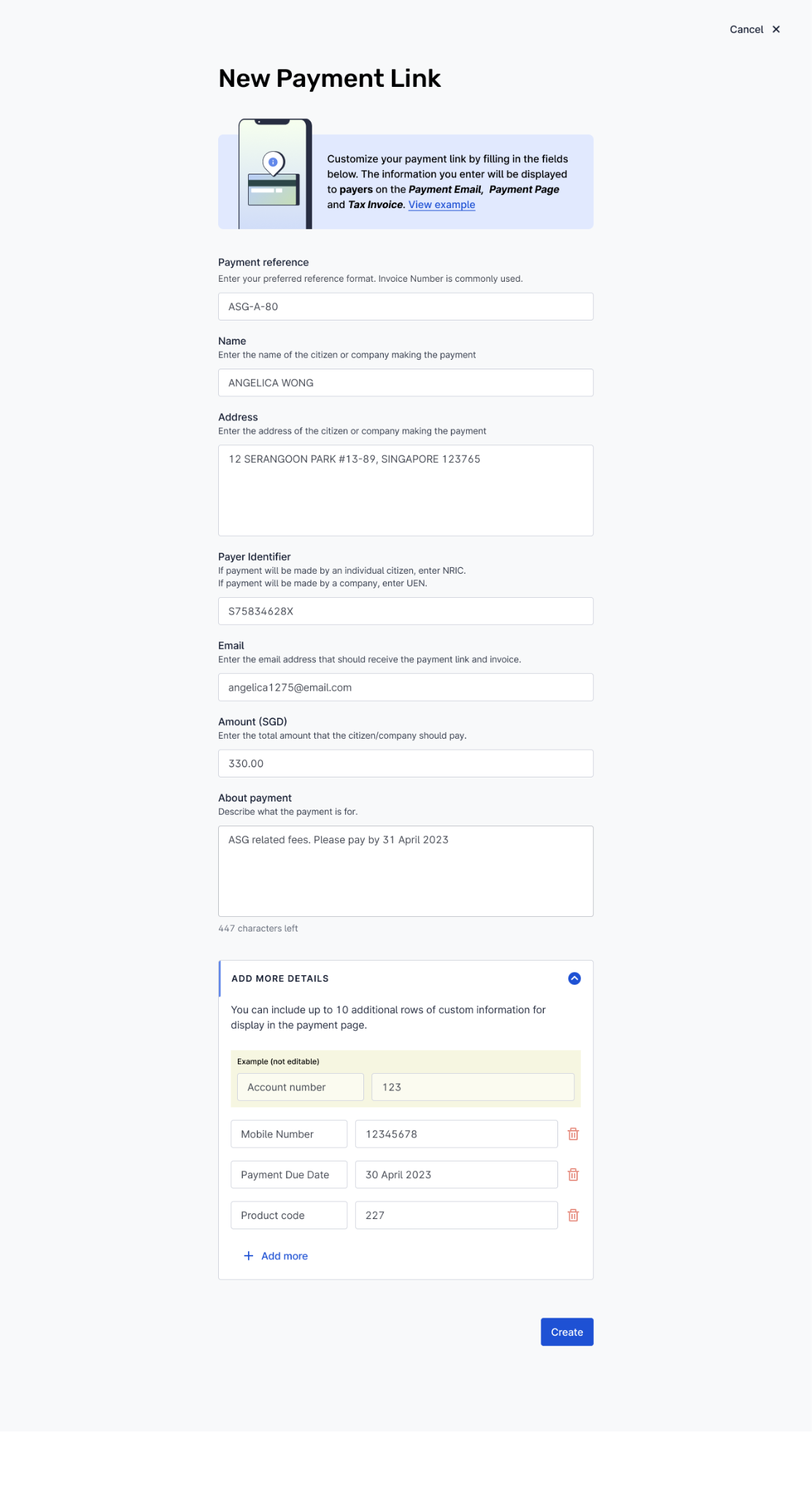This screenshot has width=812, height=1495.
Task: Click the Amount (SGD) field
Action: pos(406,764)
